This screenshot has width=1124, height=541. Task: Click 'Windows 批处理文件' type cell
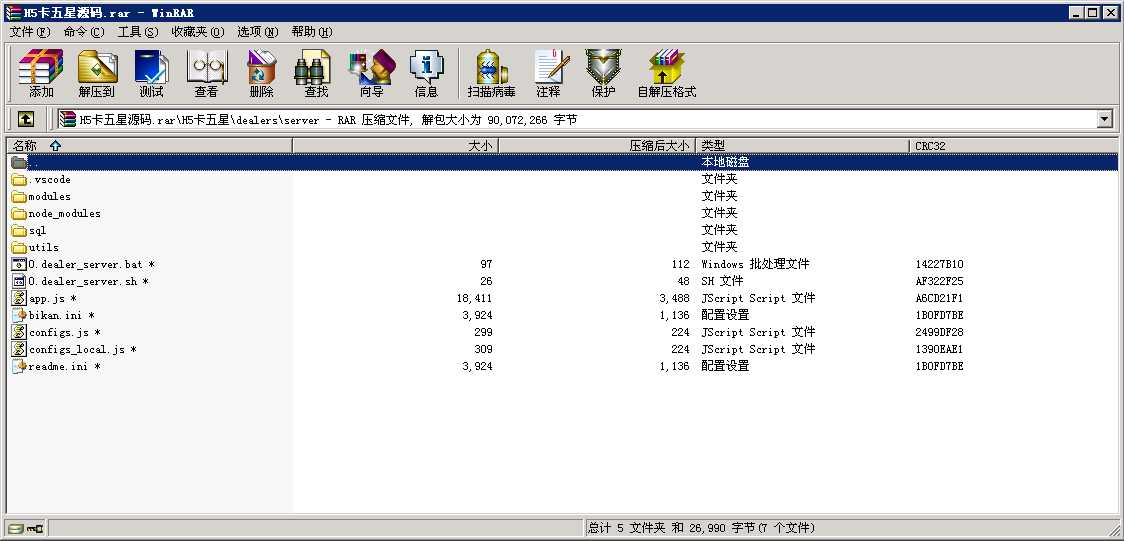[755, 264]
